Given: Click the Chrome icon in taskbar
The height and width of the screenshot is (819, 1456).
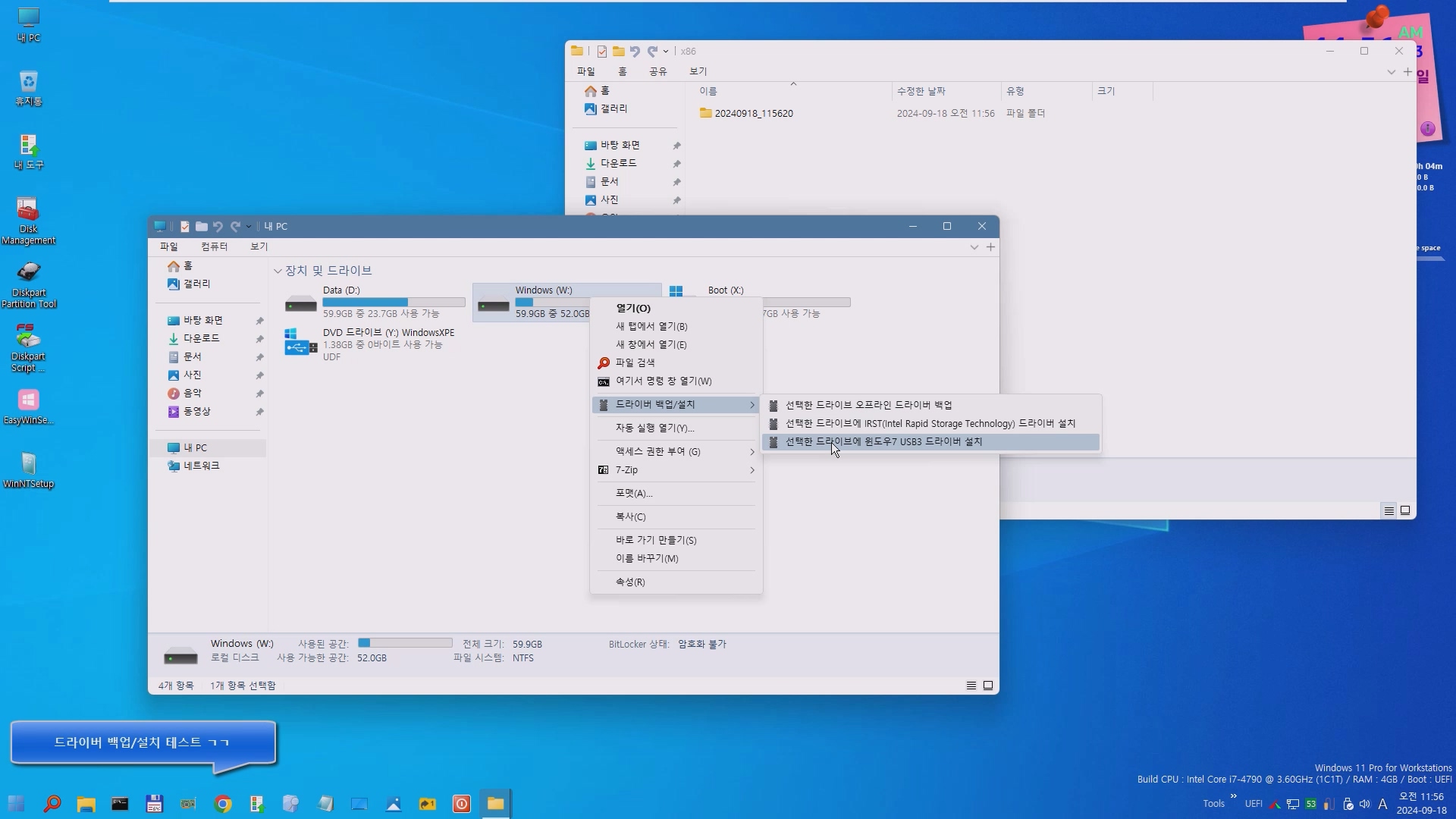Looking at the screenshot, I should (223, 804).
